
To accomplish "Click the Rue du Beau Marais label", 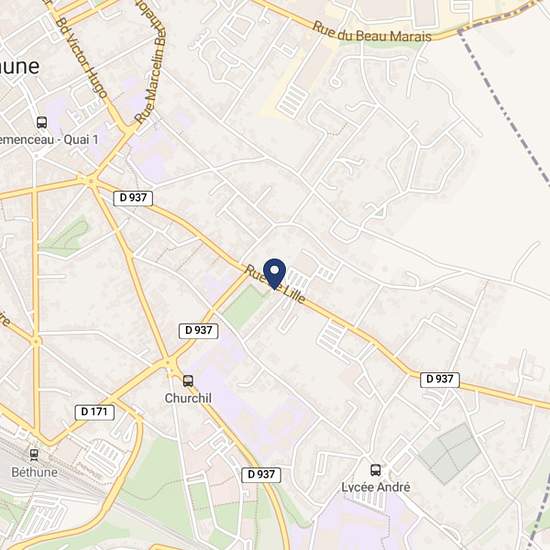I will coord(372,33).
